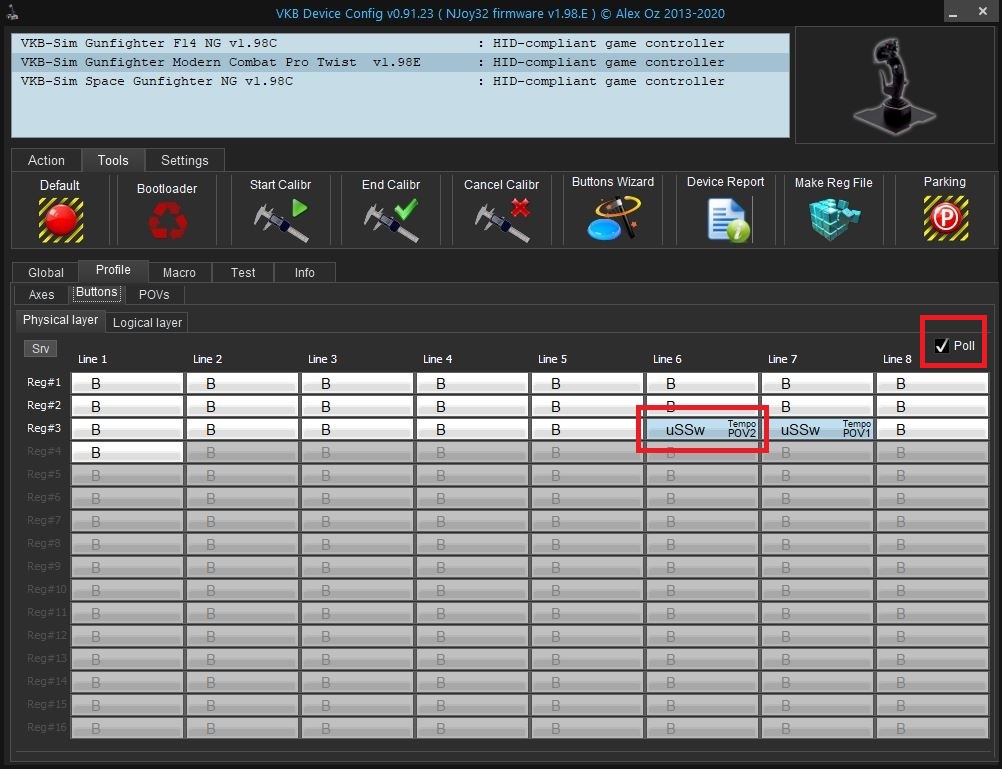Viewport: 1002px width, 769px height.
Task: Click uSSw Tempo POV2 cell in Line 6
Action: click(702, 429)
